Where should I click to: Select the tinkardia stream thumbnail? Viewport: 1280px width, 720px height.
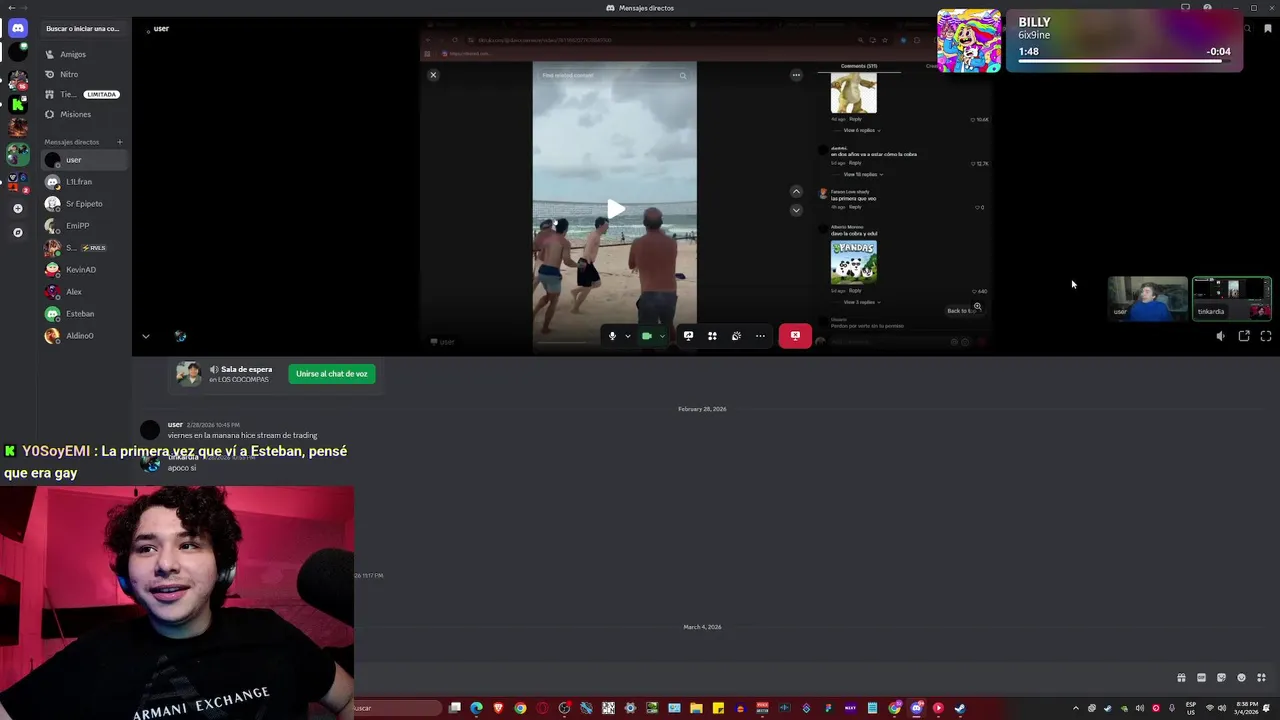[x=1232, y=299]
